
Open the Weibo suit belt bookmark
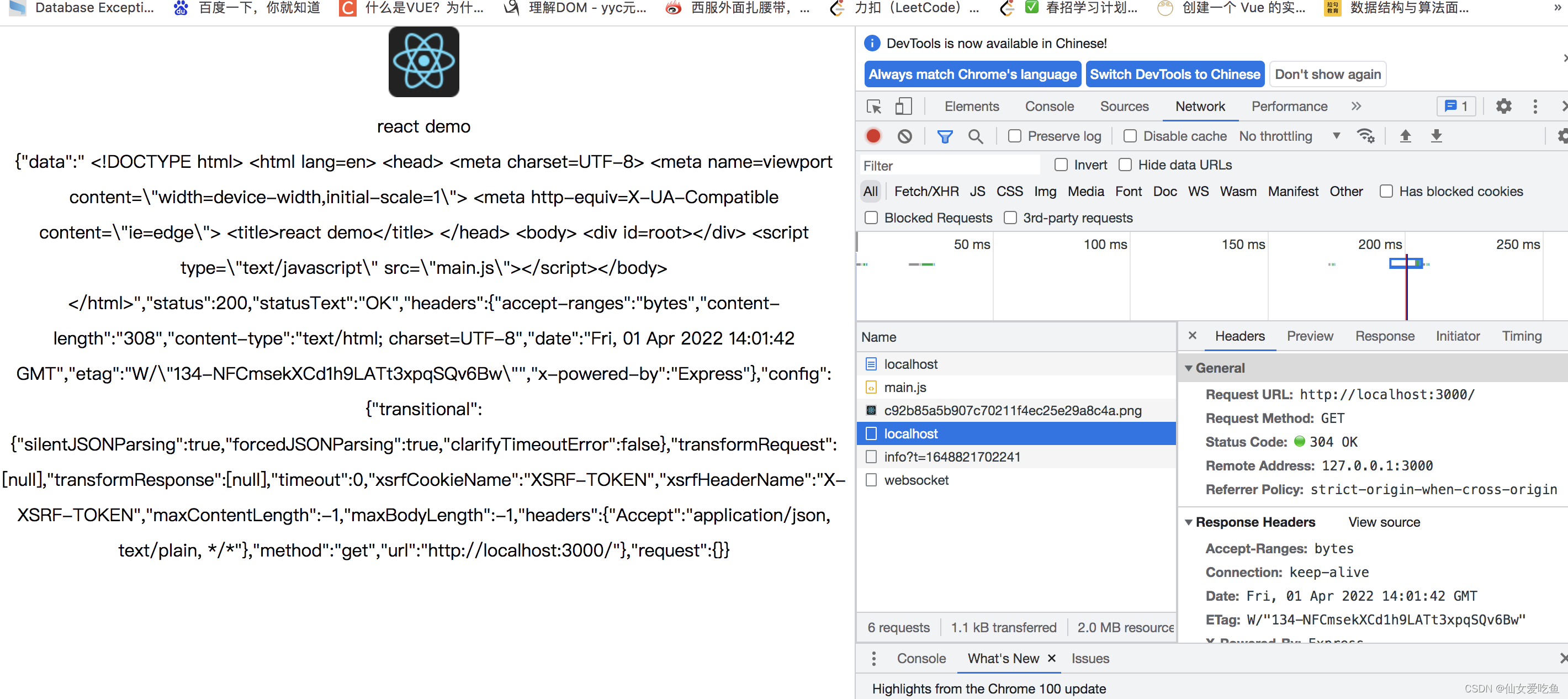(738, 8)
